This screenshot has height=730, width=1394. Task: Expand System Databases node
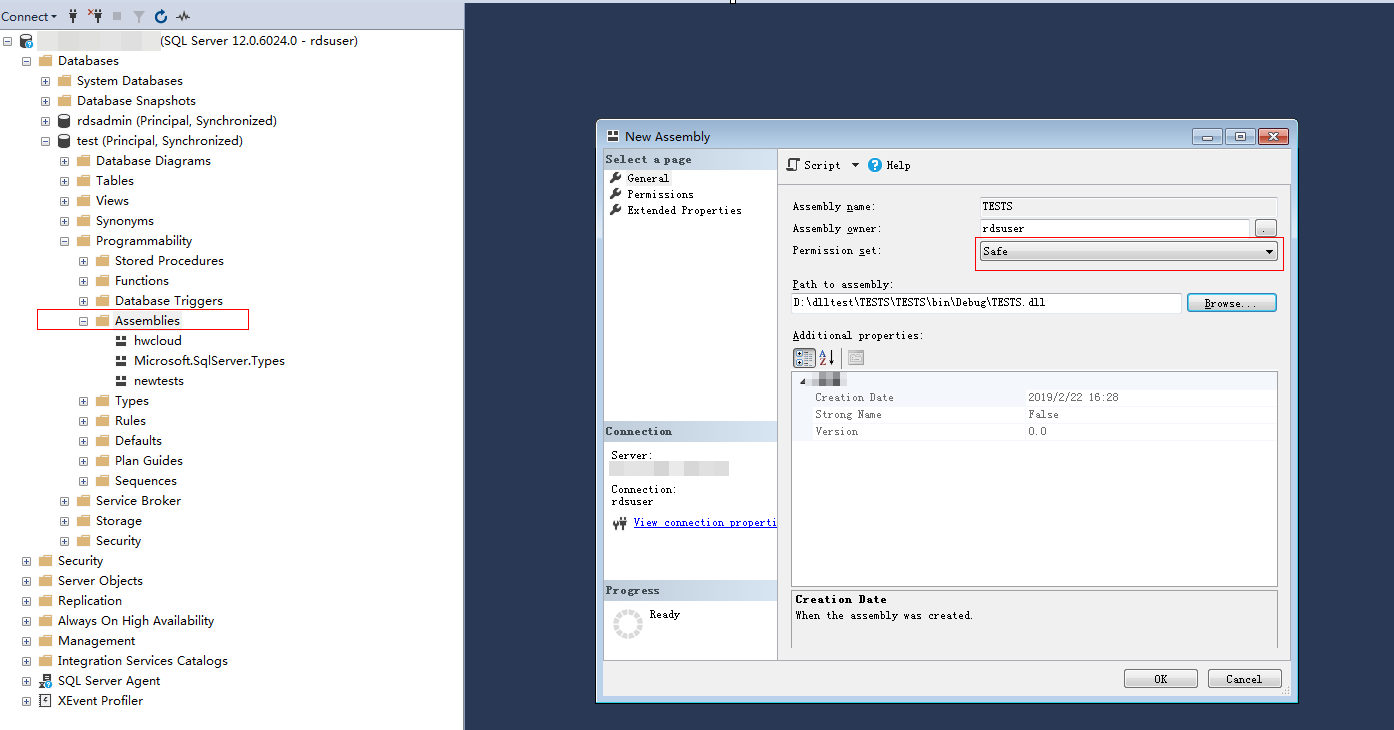pos(46,81)
